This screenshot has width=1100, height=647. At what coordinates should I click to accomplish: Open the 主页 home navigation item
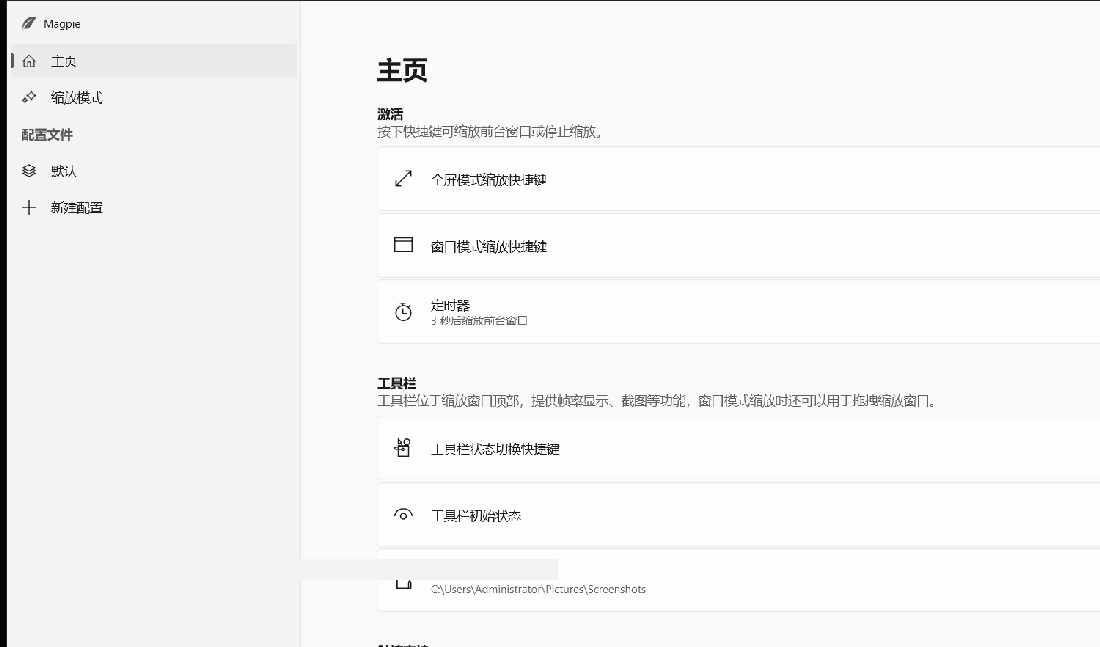154,61
